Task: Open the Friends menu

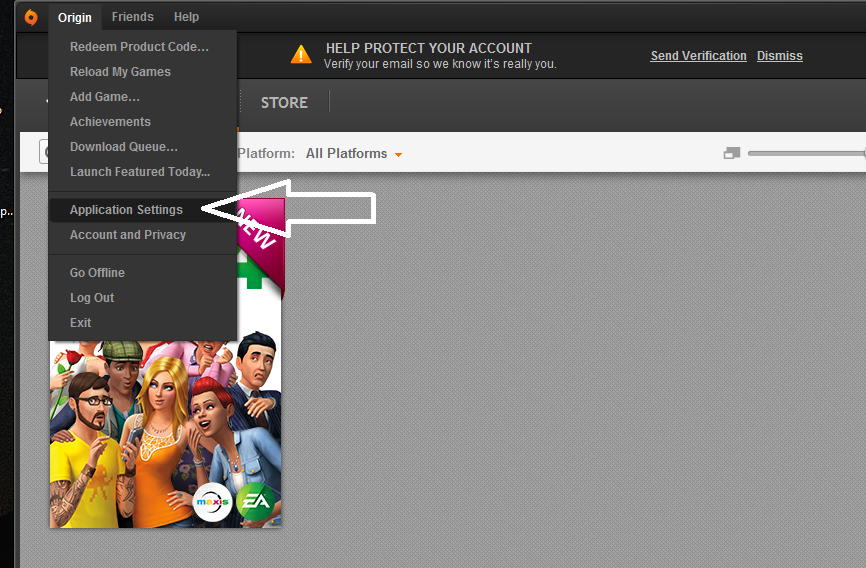Action: click(133, 17)
